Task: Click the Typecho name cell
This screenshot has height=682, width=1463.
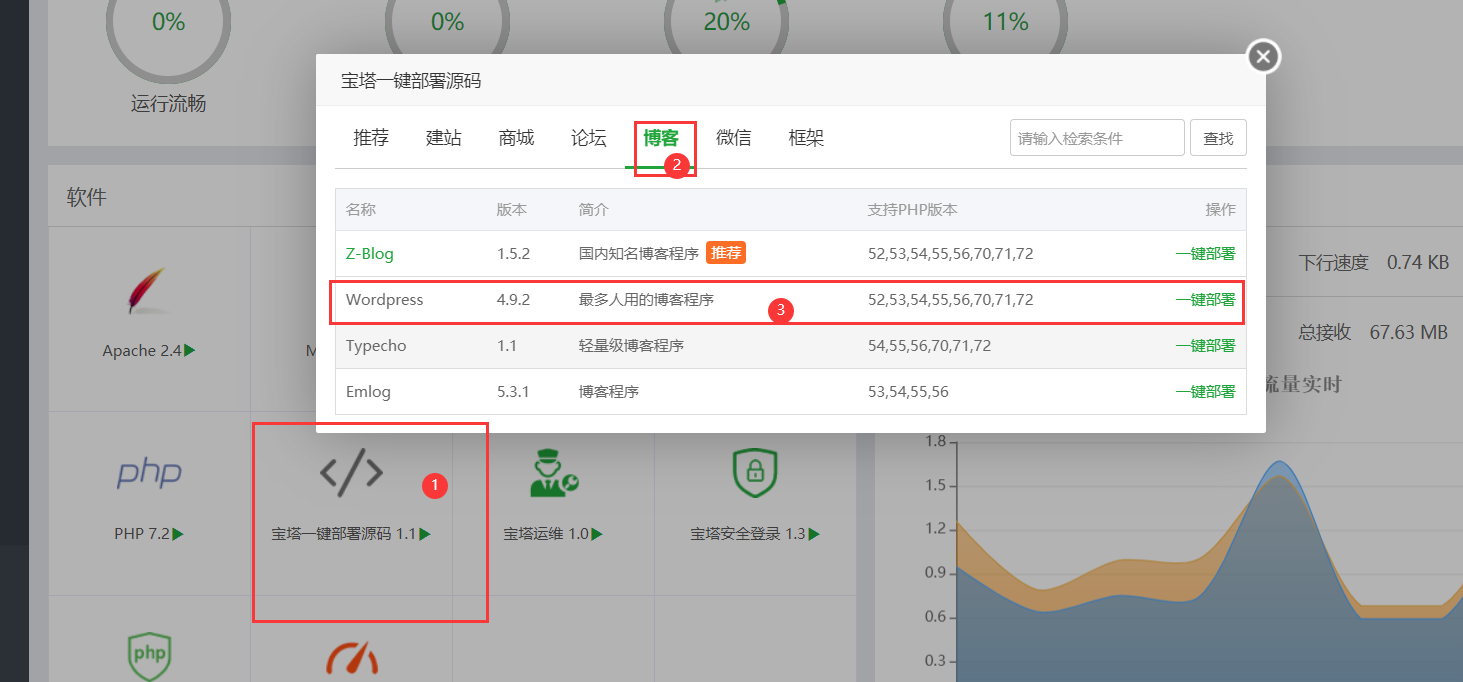Action: [377, 346]
